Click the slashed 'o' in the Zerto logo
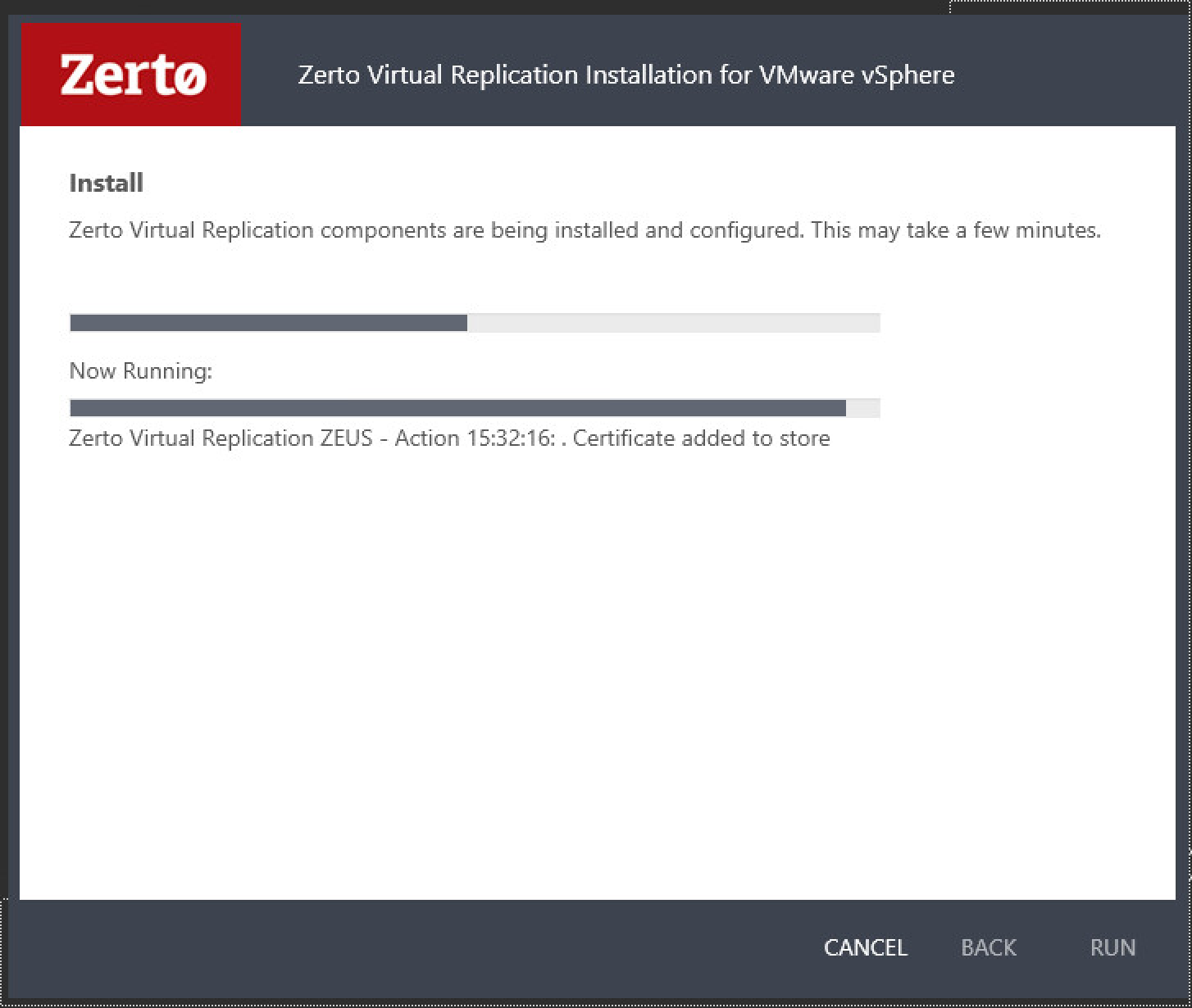Image resolution: width=1192 pixels, height=1008 pixels. 189,75
